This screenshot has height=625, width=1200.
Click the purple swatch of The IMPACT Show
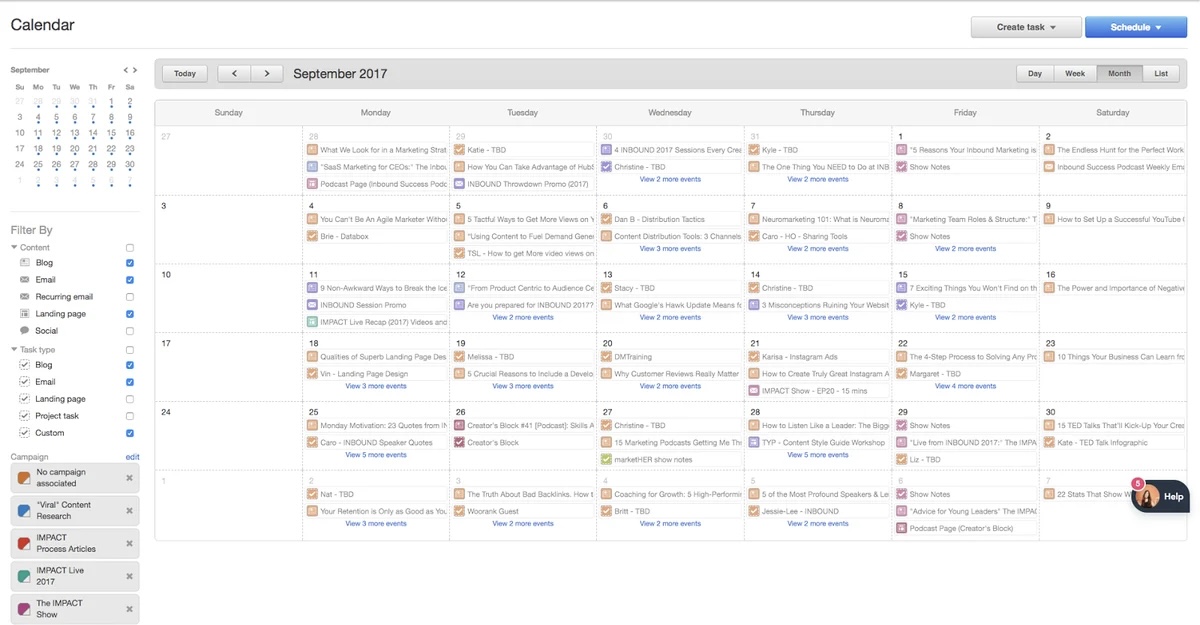pos(24,609)
